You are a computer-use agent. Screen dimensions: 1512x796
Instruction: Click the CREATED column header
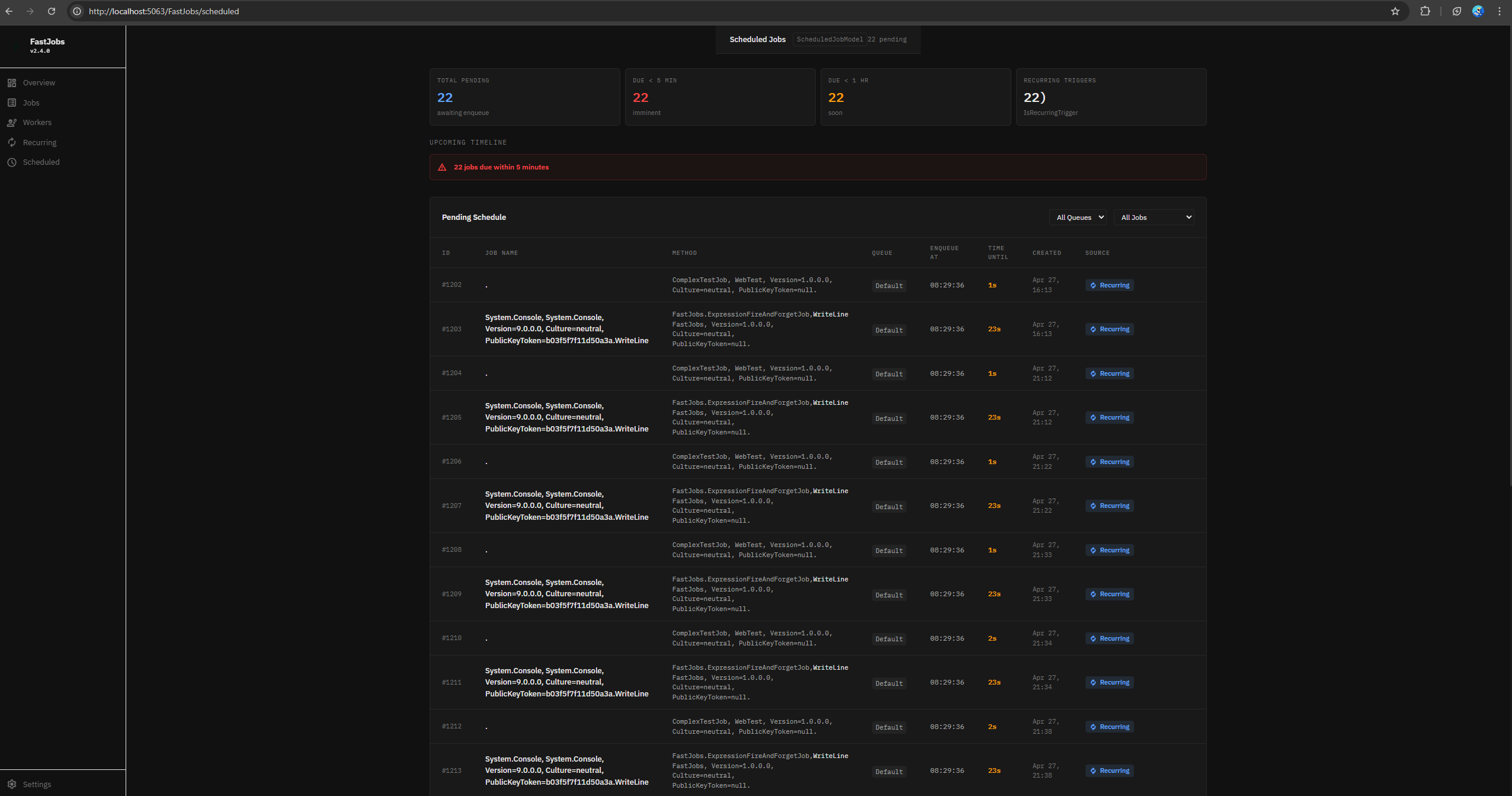pos(1047,253)
